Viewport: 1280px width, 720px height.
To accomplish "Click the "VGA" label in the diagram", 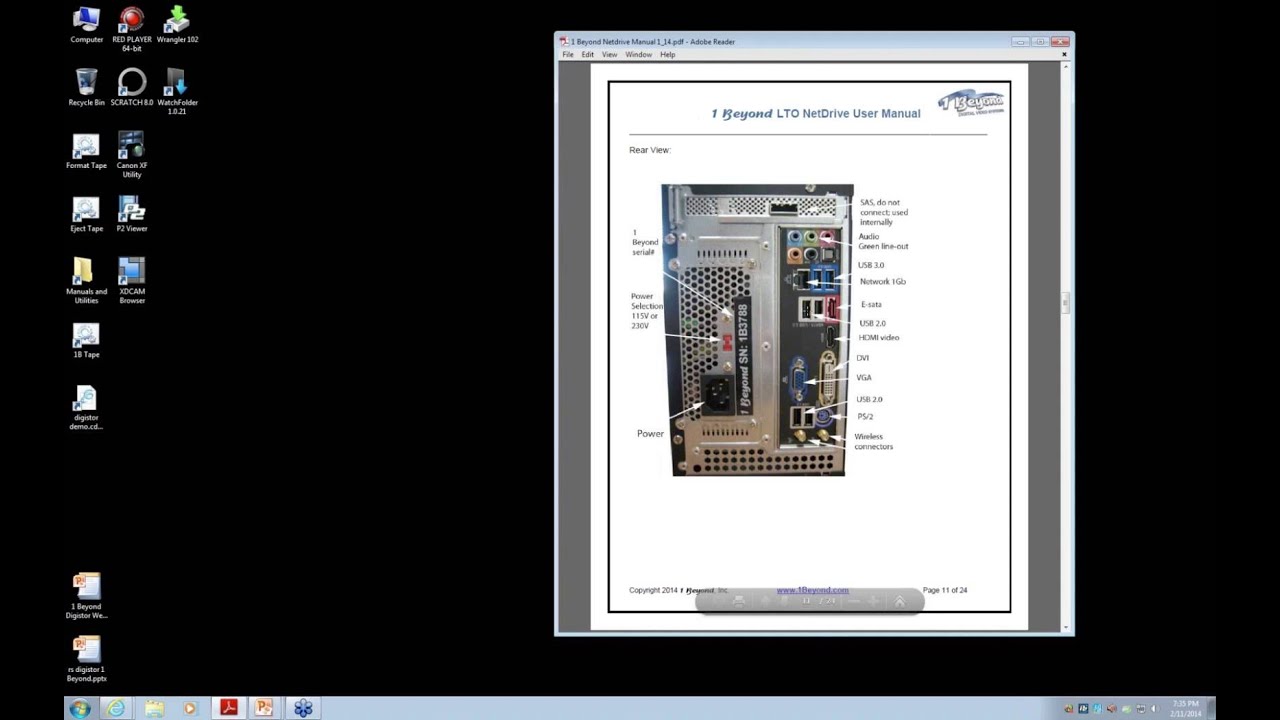I will [864, 378].
